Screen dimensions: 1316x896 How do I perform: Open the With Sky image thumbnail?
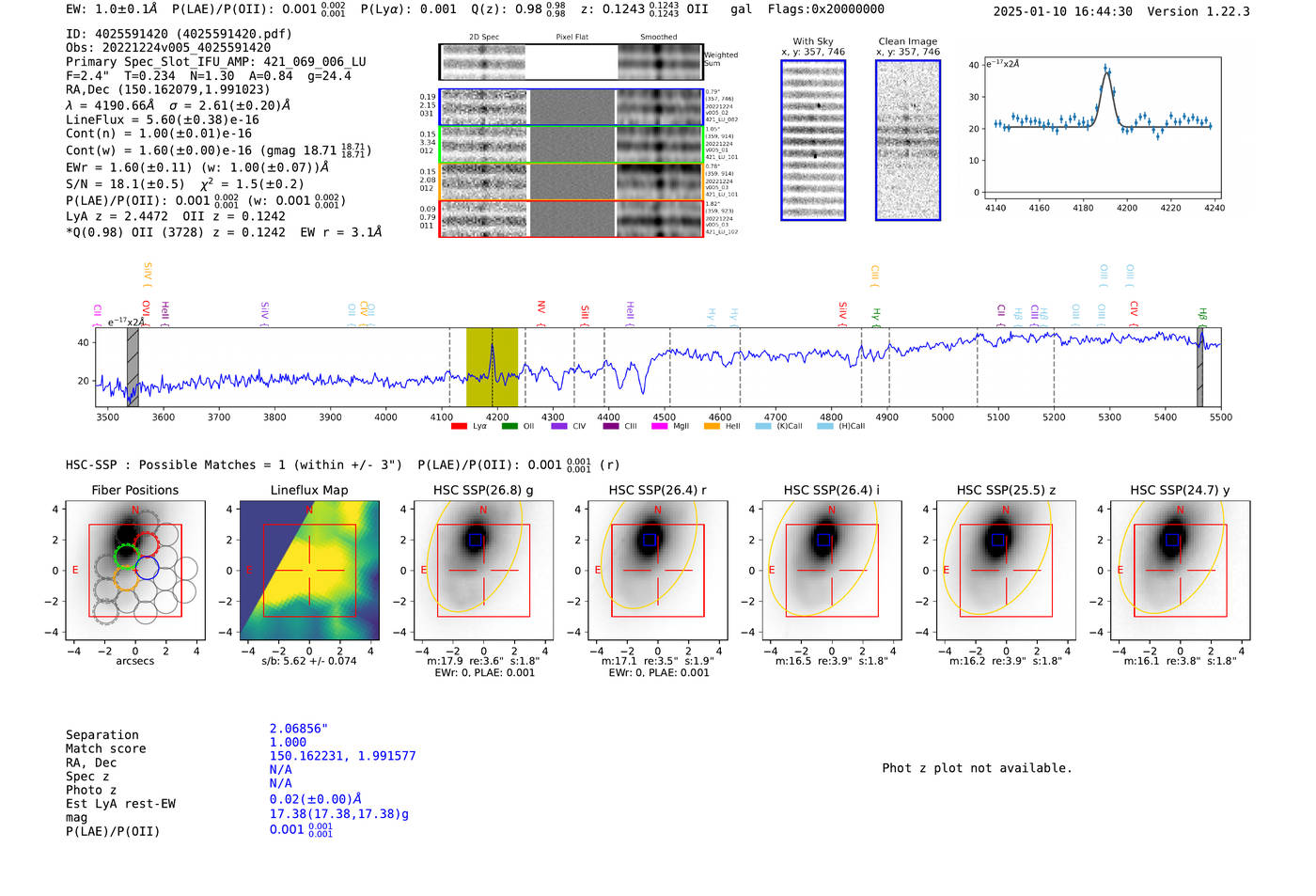[813, 140]
